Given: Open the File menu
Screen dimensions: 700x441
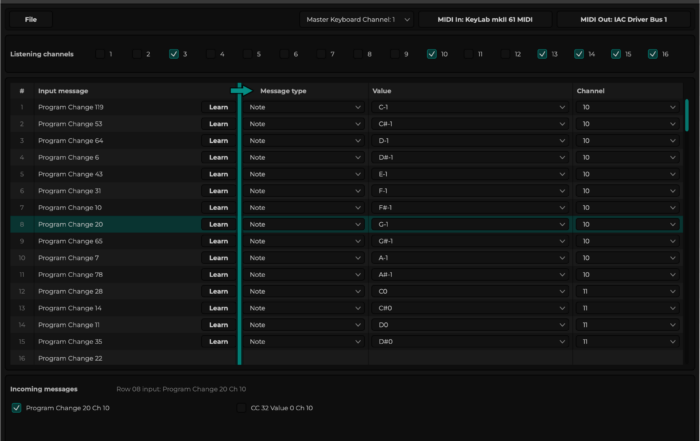Looking at the screenshot, I should point(31,20).
